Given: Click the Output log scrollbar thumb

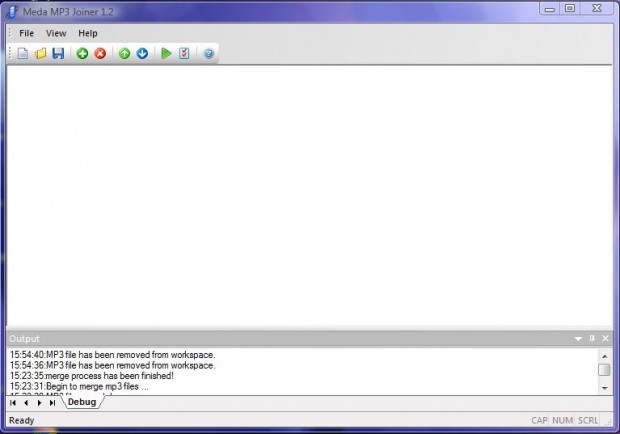Looking at the screenshot, I should (x=605, y=370).
